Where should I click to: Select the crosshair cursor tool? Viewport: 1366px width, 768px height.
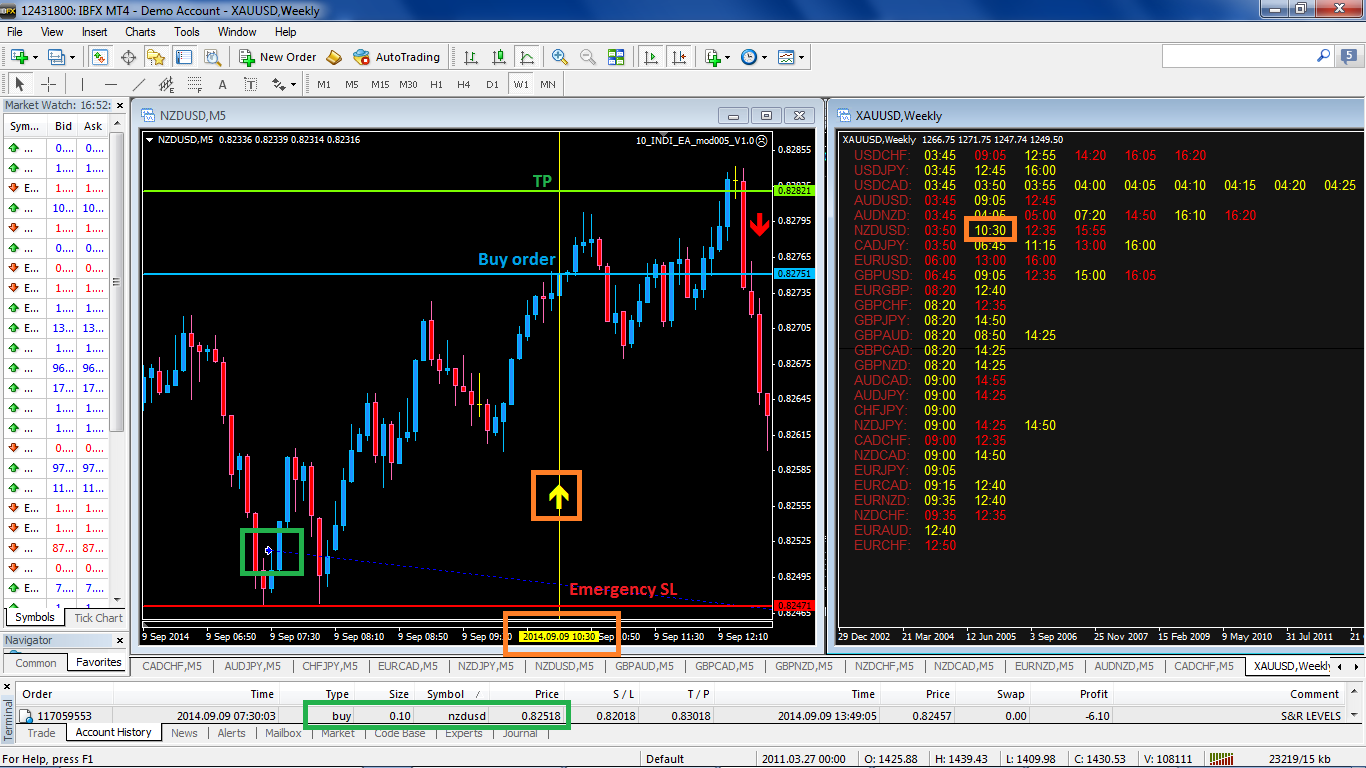tap(48, 84)
